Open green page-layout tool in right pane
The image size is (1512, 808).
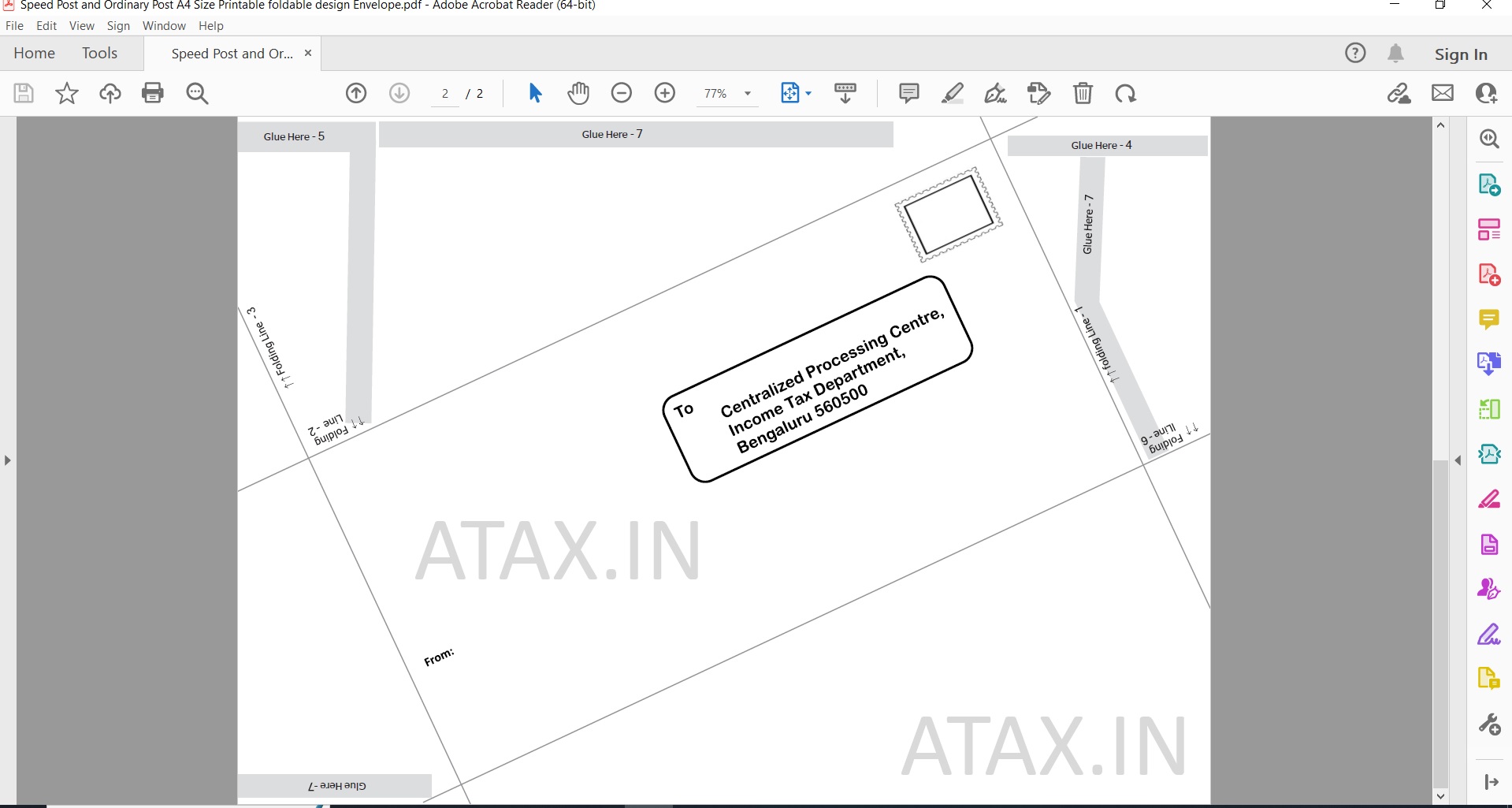[1489, 409]
